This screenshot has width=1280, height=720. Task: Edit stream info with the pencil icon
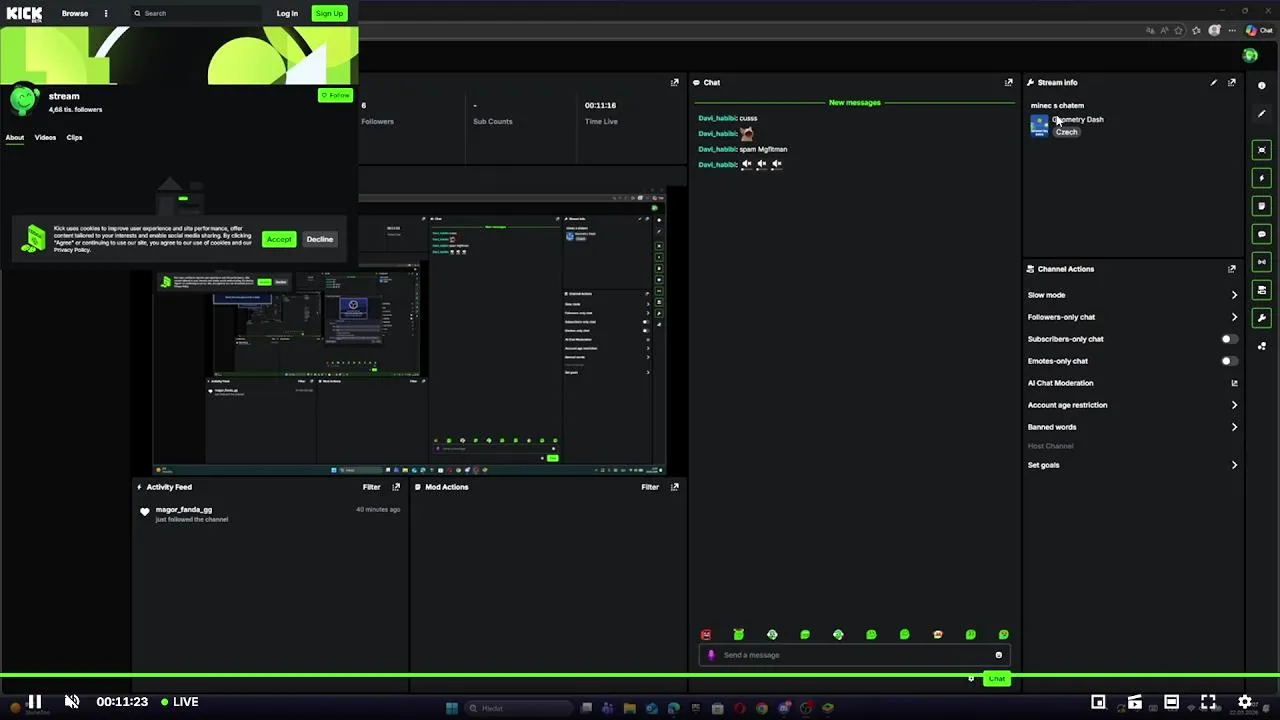tap(1213, 82)
